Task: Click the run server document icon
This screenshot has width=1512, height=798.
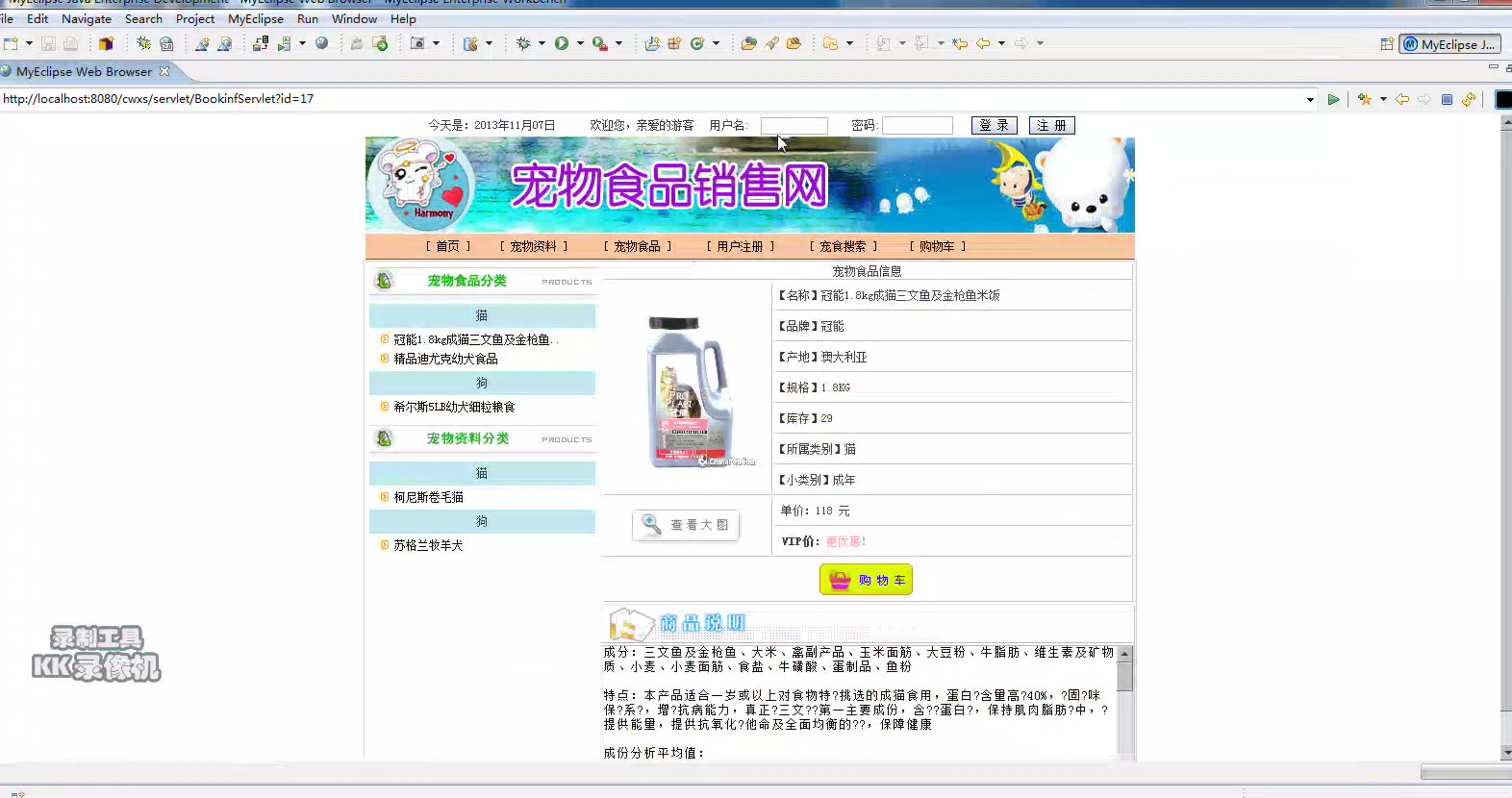Action: point(284,43)
